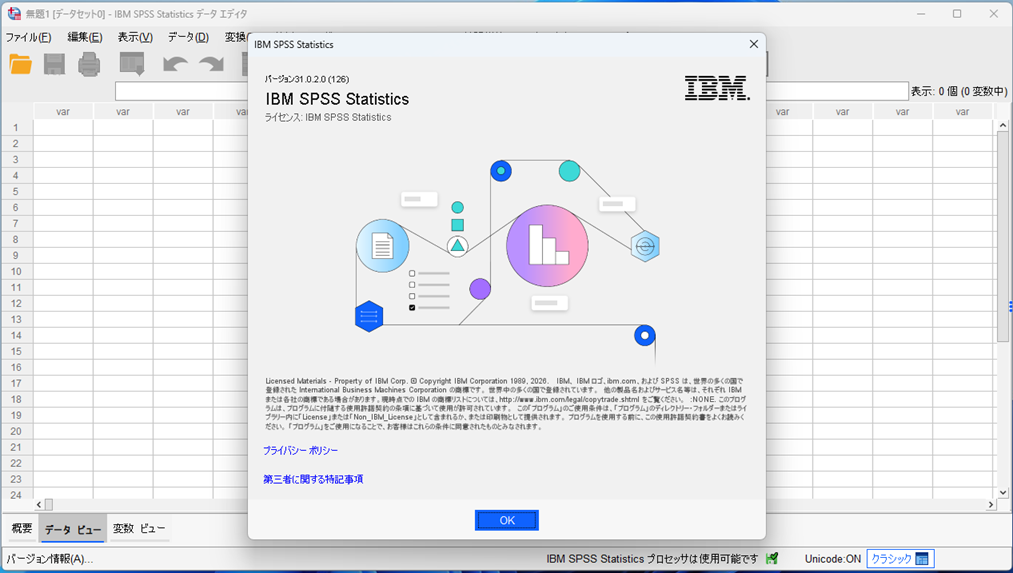This screenshot has width=1013, height=573.
Task: Click the ライセンス: IBM SPSS Statistics line
Action: [328, 117]
